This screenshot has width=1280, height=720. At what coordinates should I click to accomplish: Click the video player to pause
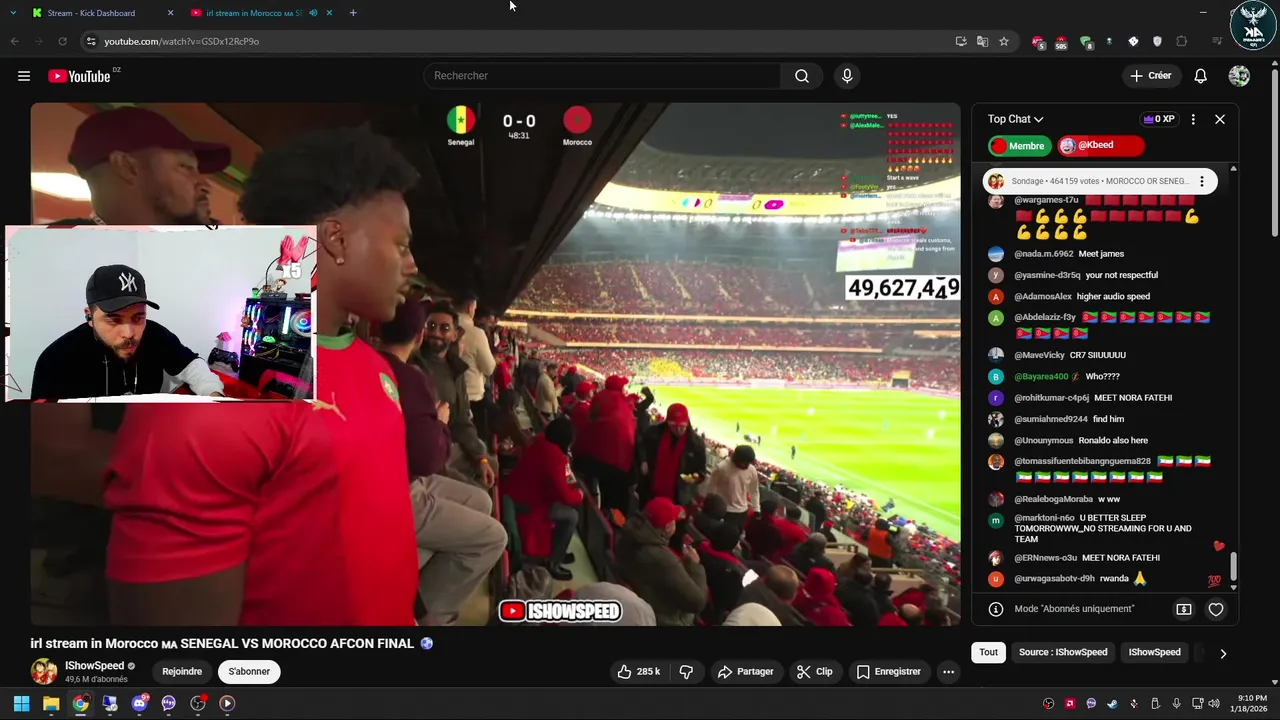point(495,364)
